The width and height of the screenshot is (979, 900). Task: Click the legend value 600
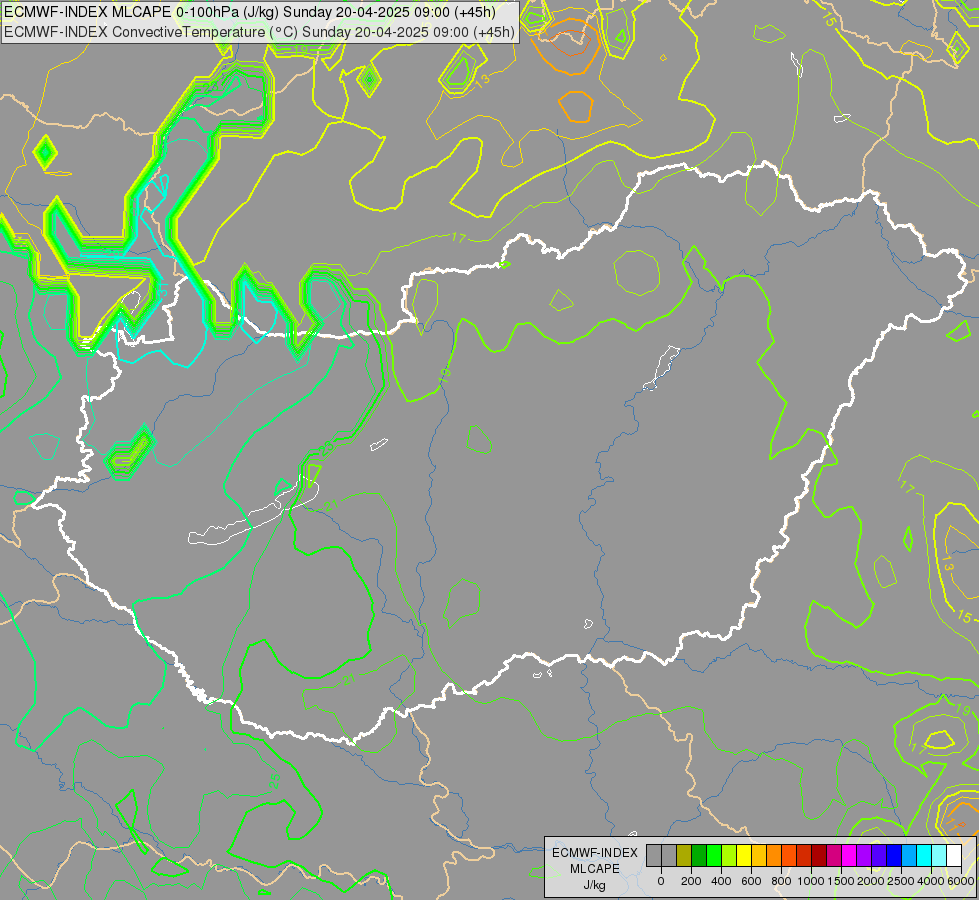[x=751, y=881]
